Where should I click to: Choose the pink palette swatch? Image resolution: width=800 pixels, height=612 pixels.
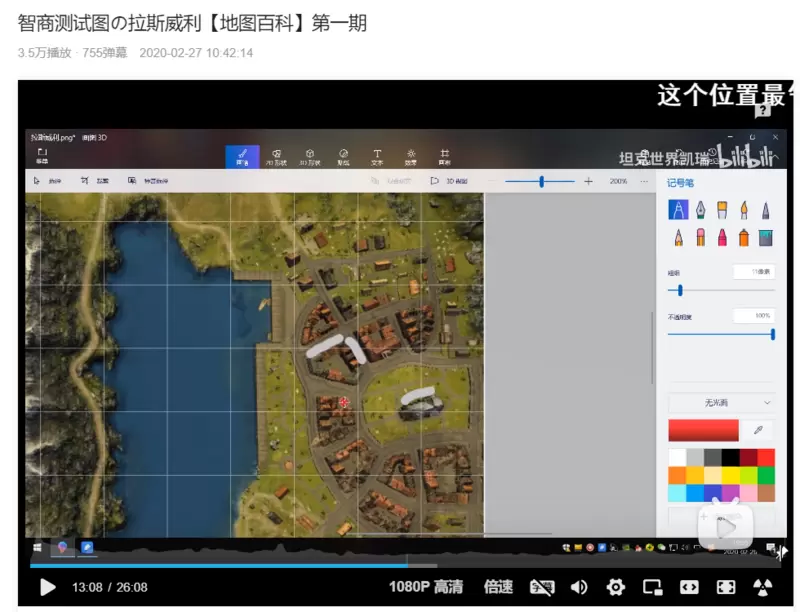[748, 493]
